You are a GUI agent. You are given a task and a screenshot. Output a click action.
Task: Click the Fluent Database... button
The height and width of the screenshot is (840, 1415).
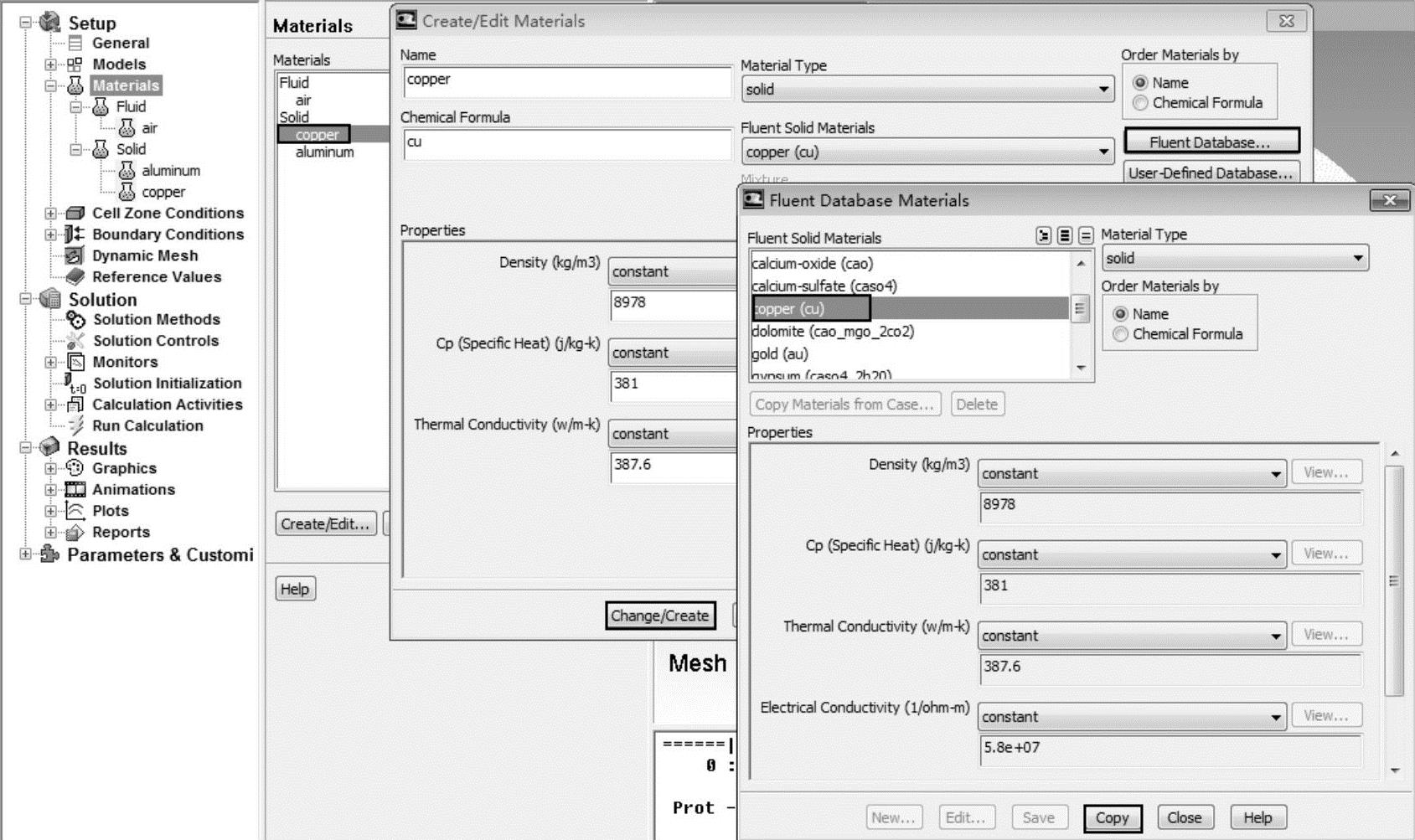(x=1211, y=142)
